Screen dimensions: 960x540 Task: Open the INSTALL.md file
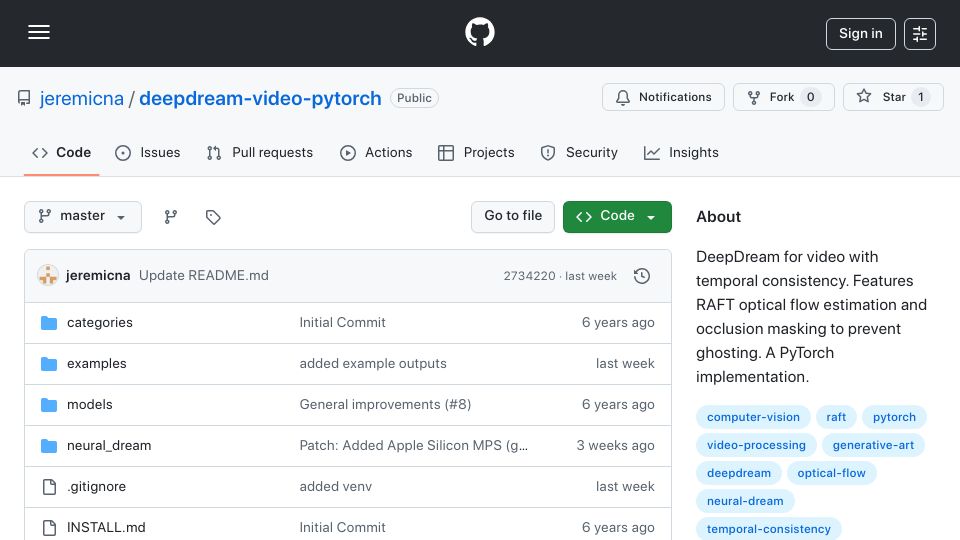pyautogui.click(x=106, y=528)
